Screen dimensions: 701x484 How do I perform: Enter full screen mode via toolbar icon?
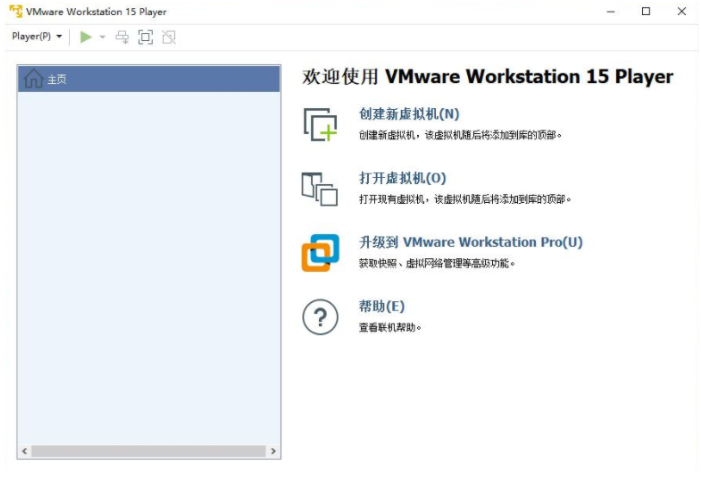pos(145,37)
